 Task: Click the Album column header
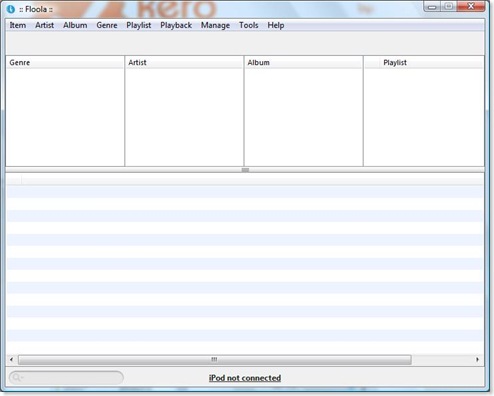tap(303, 62)
